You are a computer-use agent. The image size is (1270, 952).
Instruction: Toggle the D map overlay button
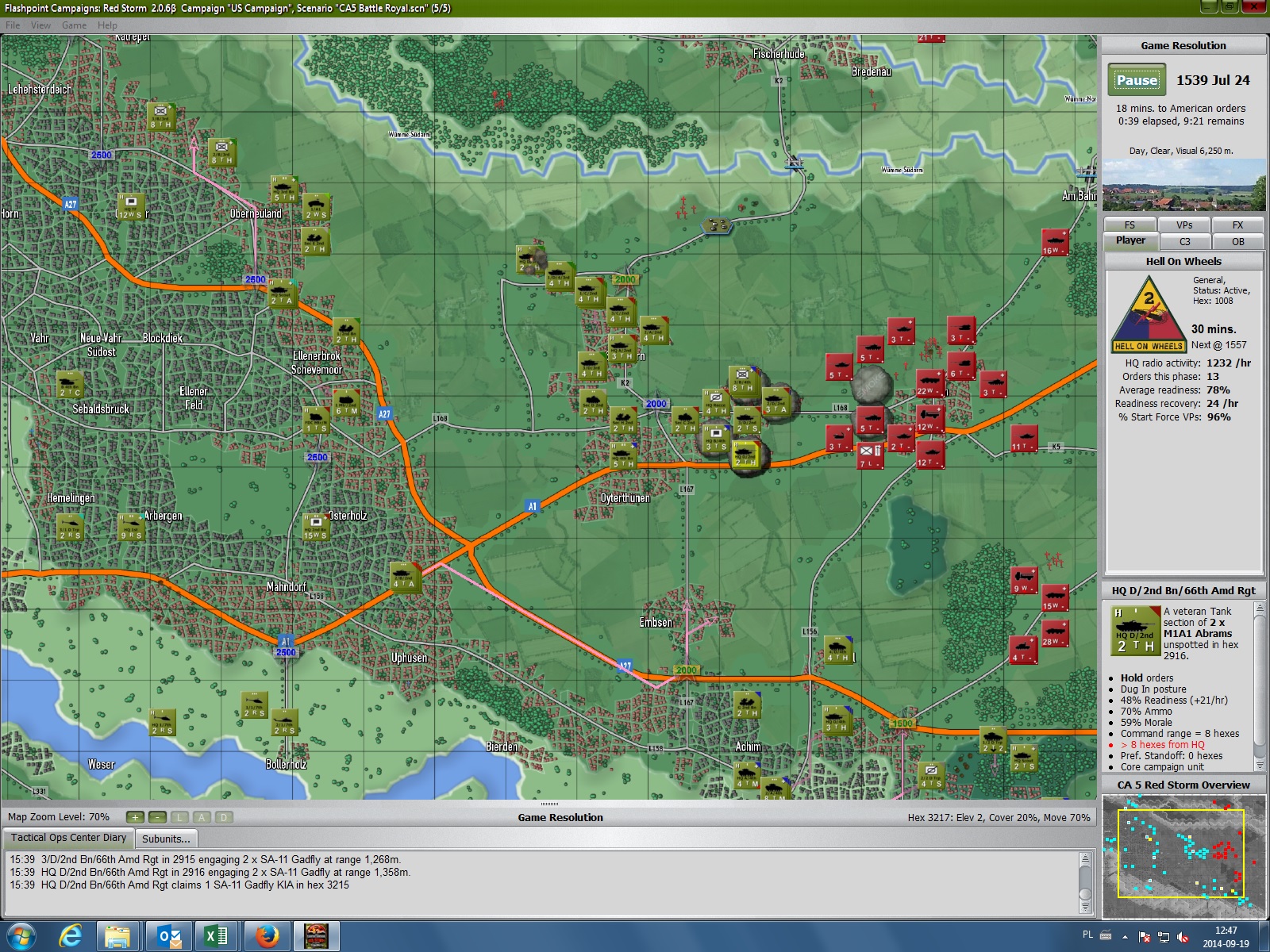224,817
